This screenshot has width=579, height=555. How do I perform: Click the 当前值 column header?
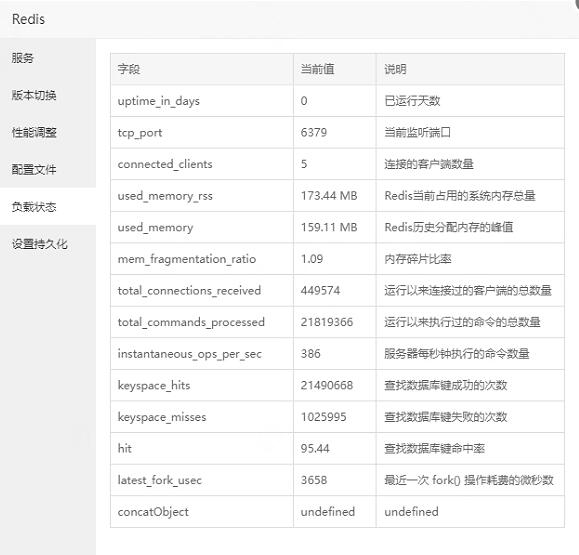pos(335,69)
